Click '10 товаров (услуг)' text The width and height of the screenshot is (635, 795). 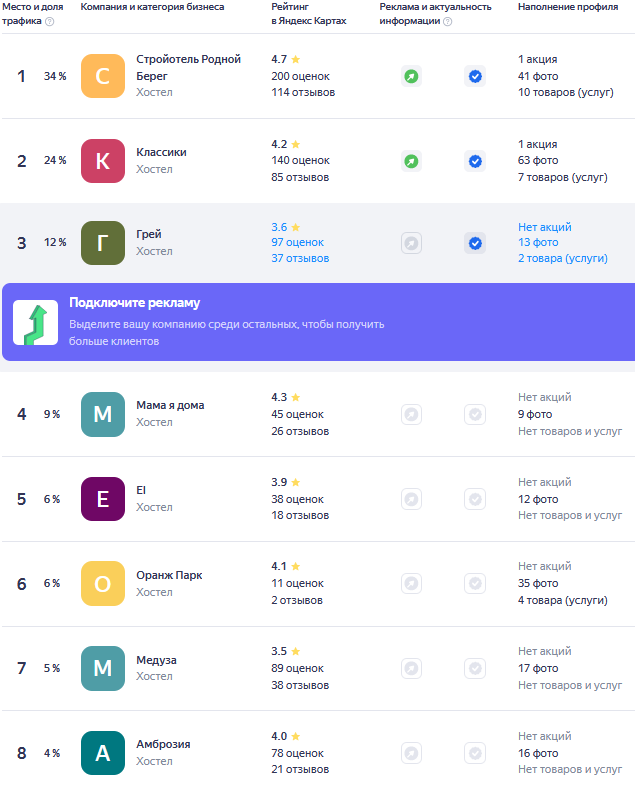566,93
